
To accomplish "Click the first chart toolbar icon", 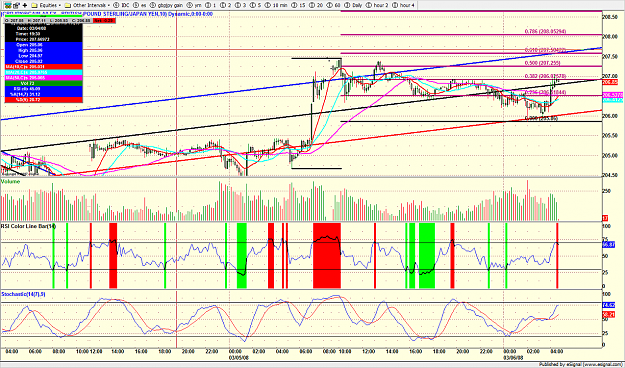I will click(x=8, y=5).
